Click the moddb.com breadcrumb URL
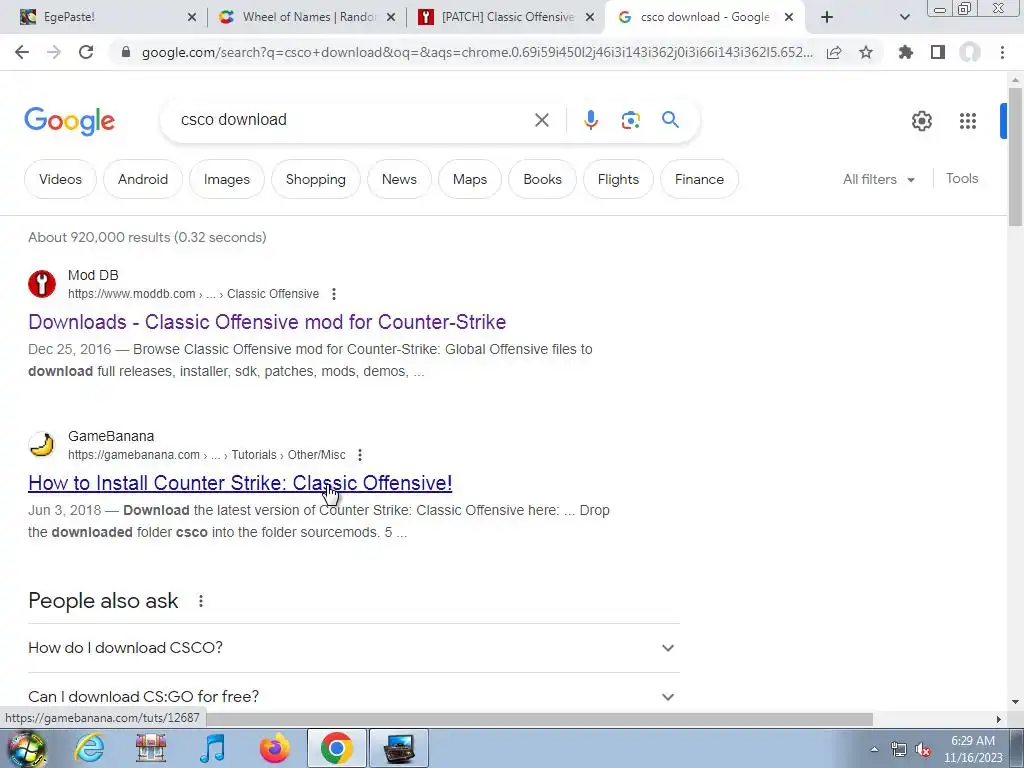Screen dimensions: 1024x768 193,294
